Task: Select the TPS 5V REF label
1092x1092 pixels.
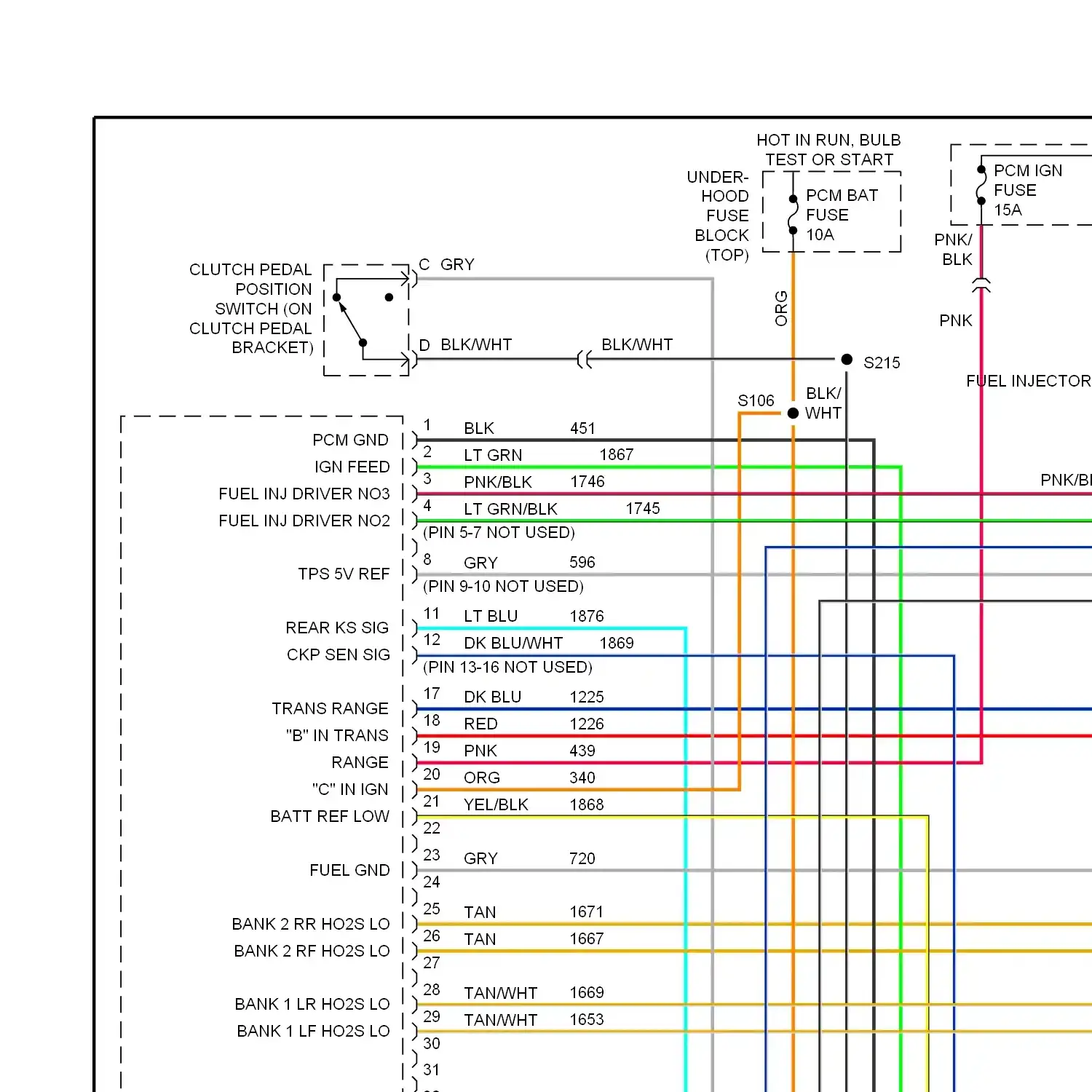Action: (344, 574)
